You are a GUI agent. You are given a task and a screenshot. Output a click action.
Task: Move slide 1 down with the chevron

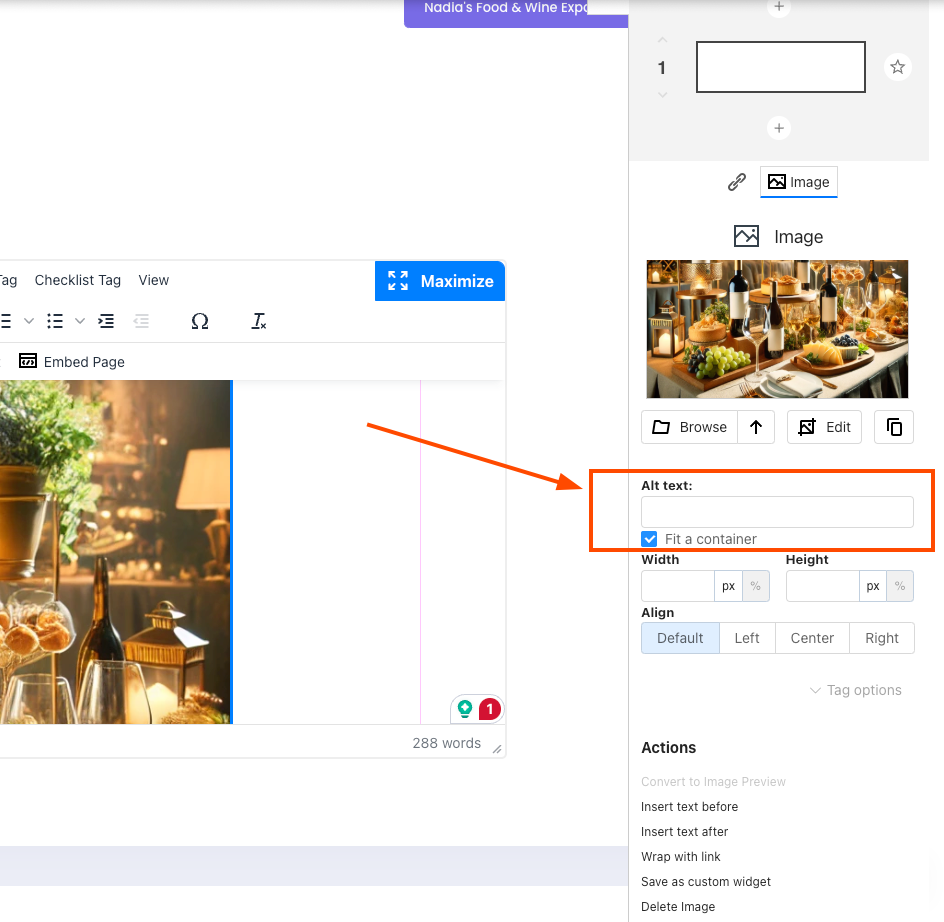pyautogui.click(x=662, y=95)
